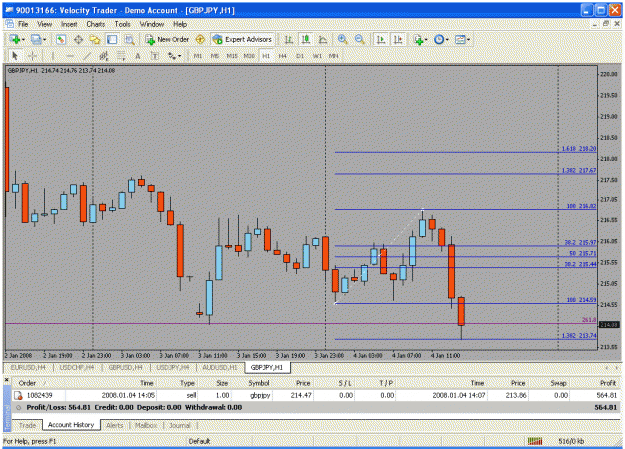Switch timeframe to D1

(x=300, y=56)
